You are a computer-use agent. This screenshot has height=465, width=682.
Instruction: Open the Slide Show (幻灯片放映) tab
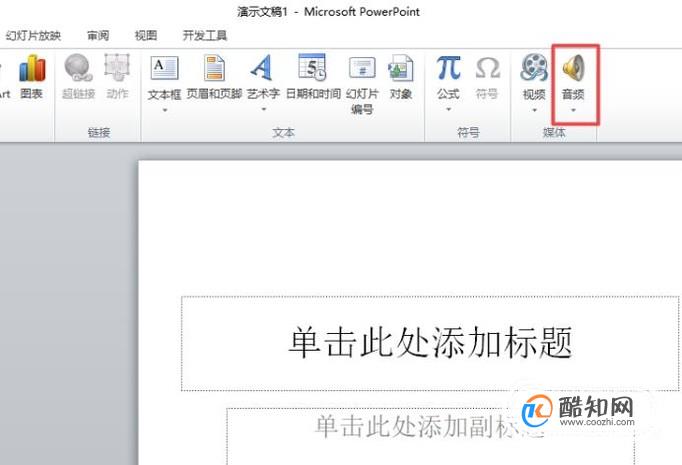33,35
